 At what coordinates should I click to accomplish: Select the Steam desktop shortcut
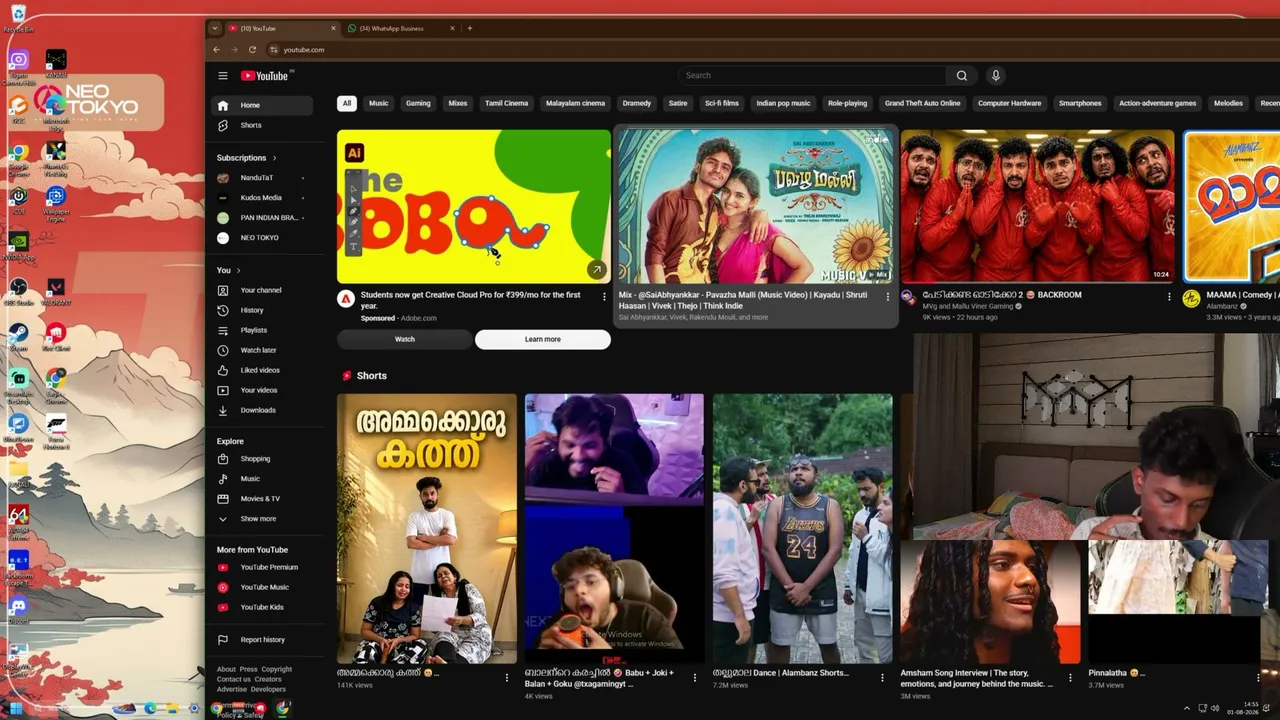click(18, 336)
